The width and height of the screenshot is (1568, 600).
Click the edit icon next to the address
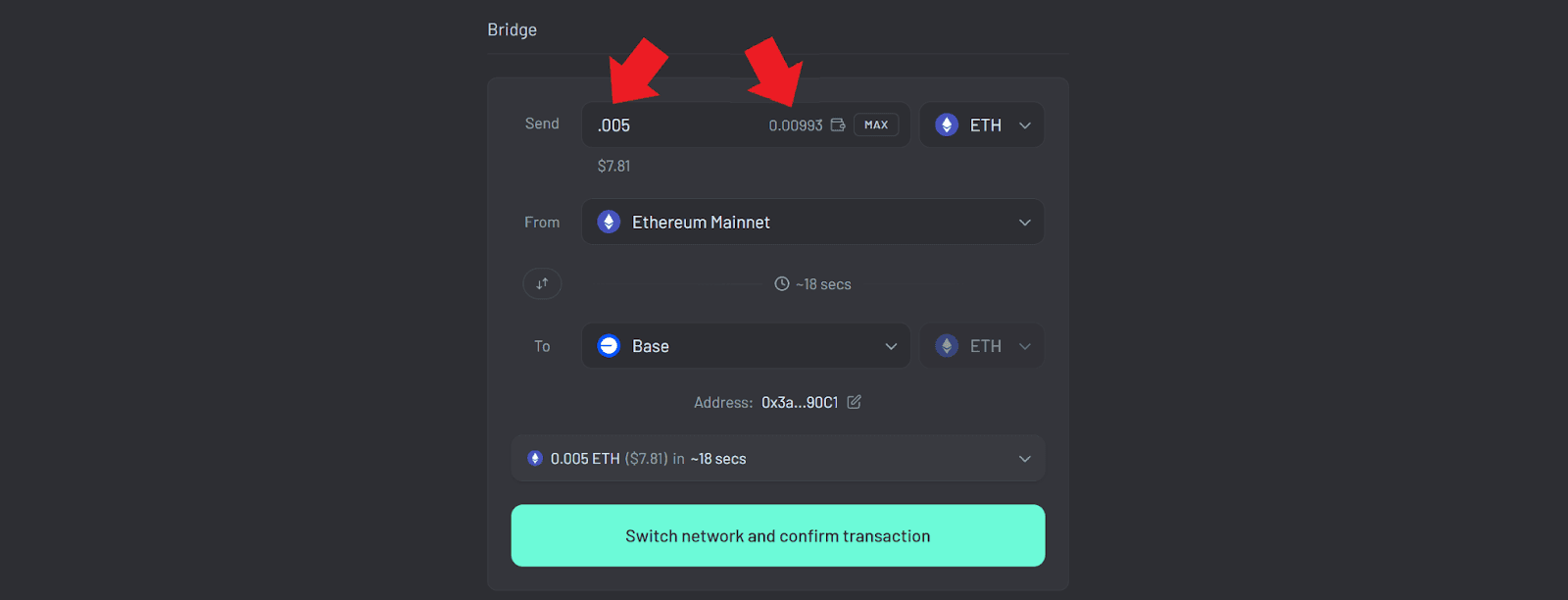854,402
